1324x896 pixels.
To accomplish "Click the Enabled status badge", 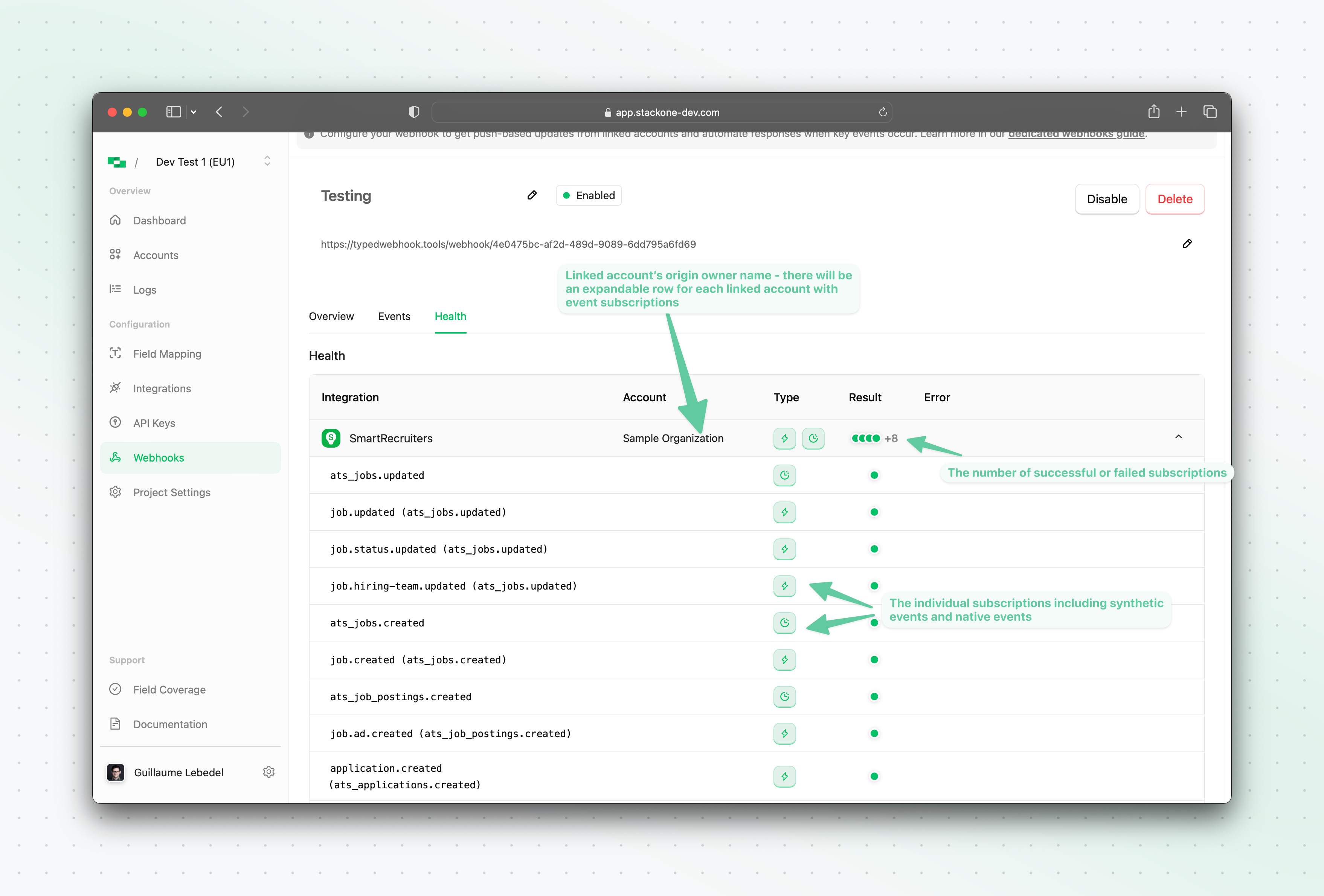I will [x=589, y=195].
